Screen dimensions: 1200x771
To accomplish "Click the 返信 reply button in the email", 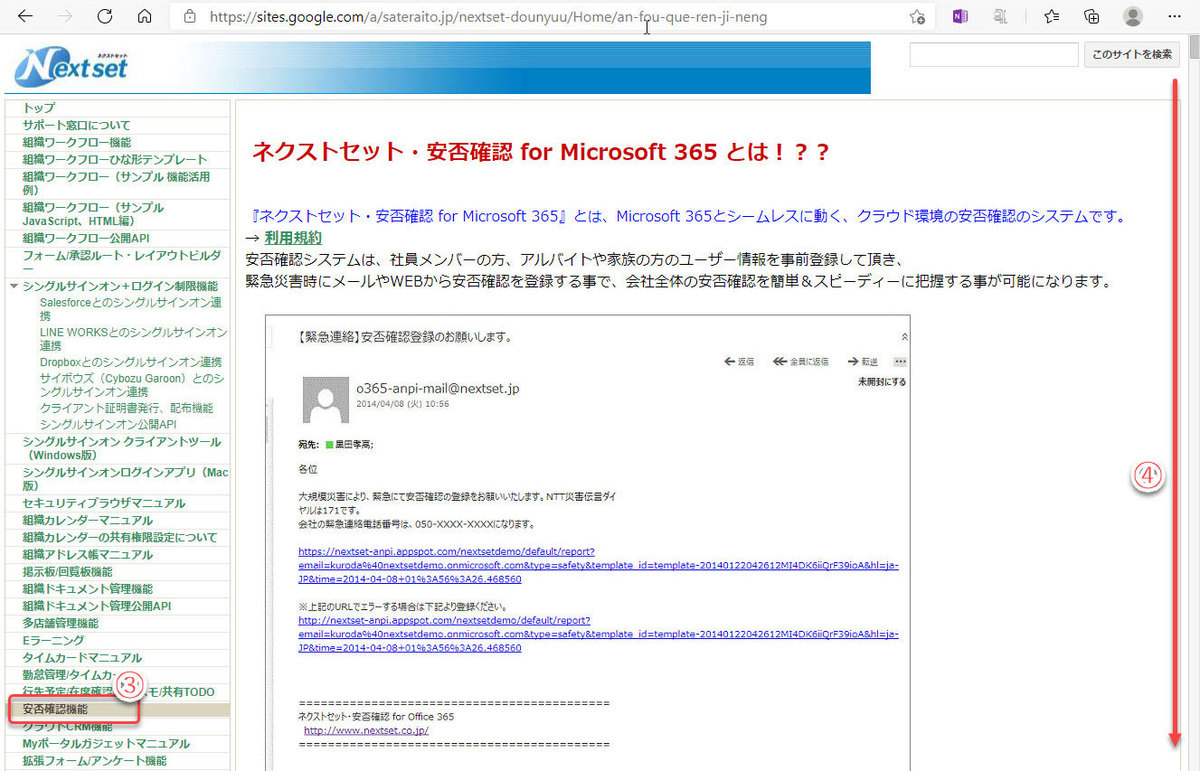I will [738, 361].
